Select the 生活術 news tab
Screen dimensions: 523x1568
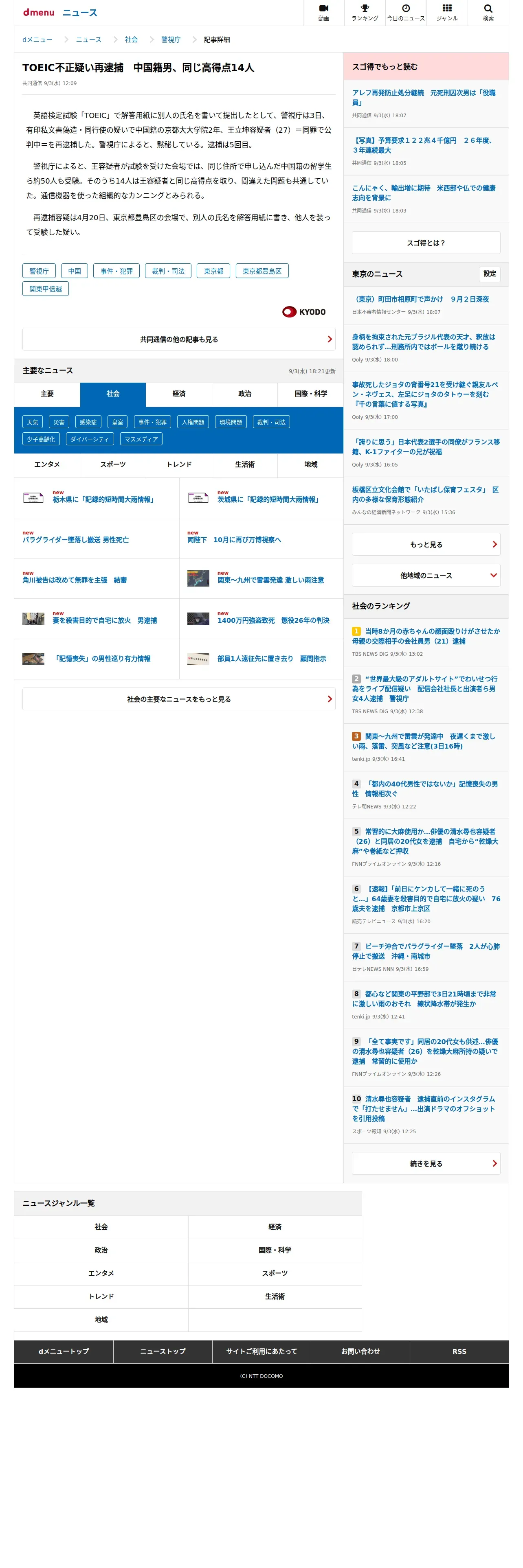pos(245,464)
